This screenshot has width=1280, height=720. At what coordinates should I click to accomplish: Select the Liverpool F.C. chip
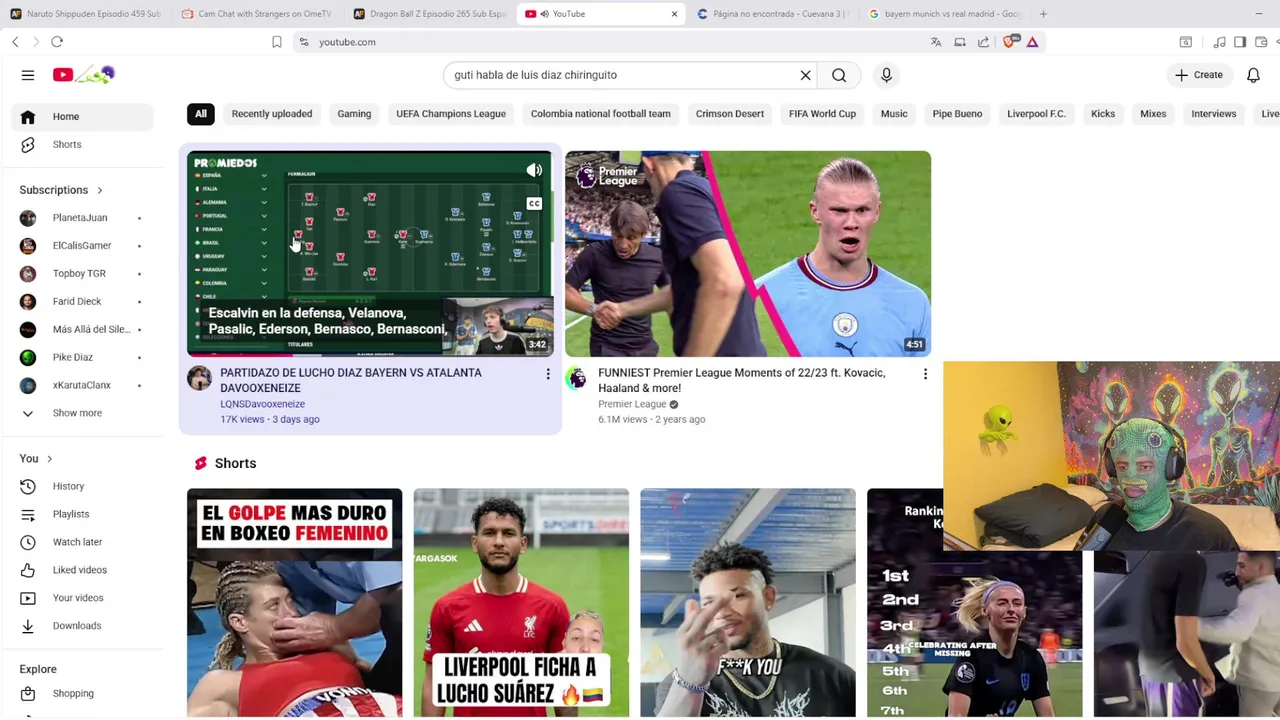[1036, 114]
